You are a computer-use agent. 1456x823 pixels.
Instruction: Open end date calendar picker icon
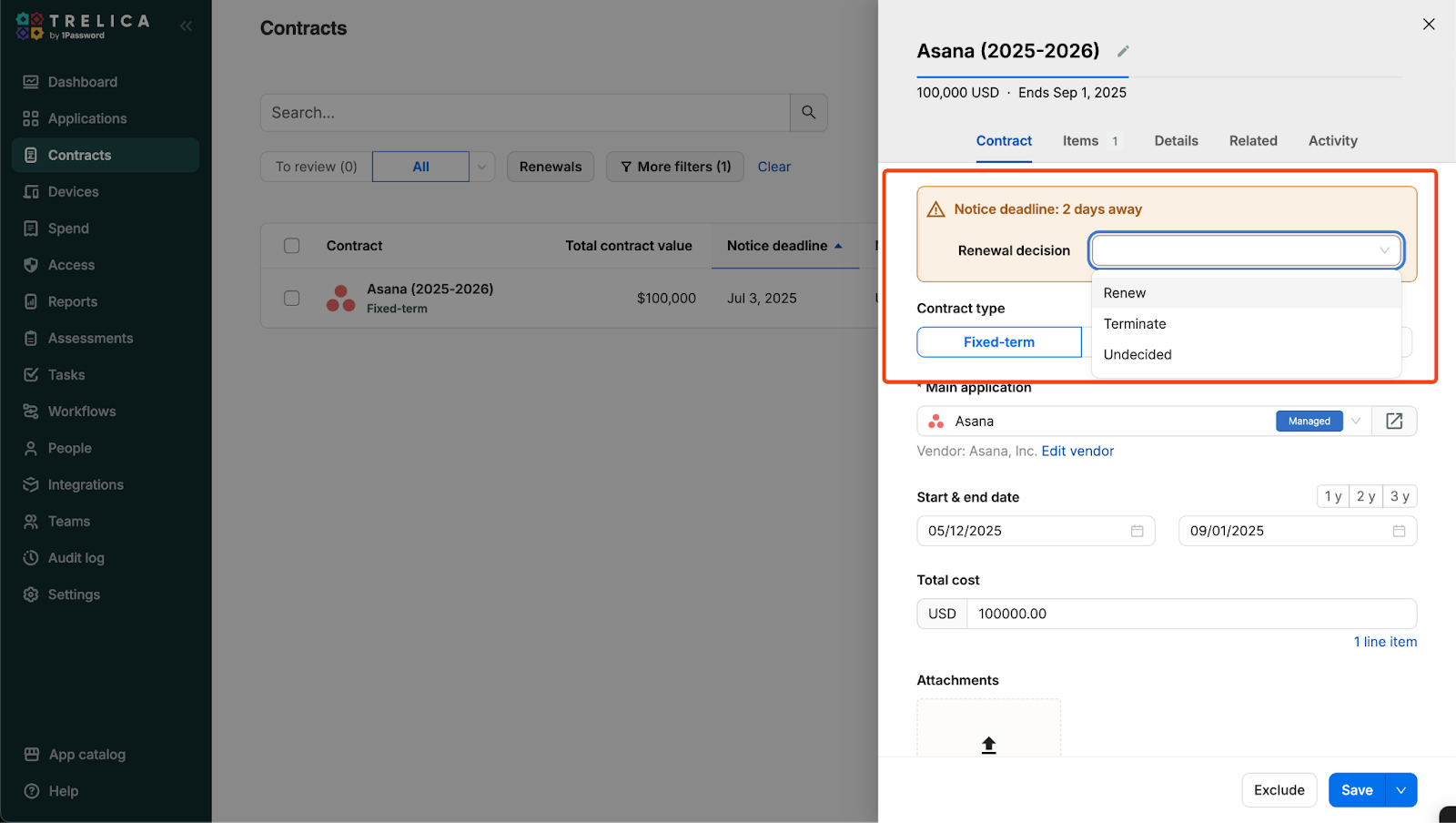[1399, 531]
